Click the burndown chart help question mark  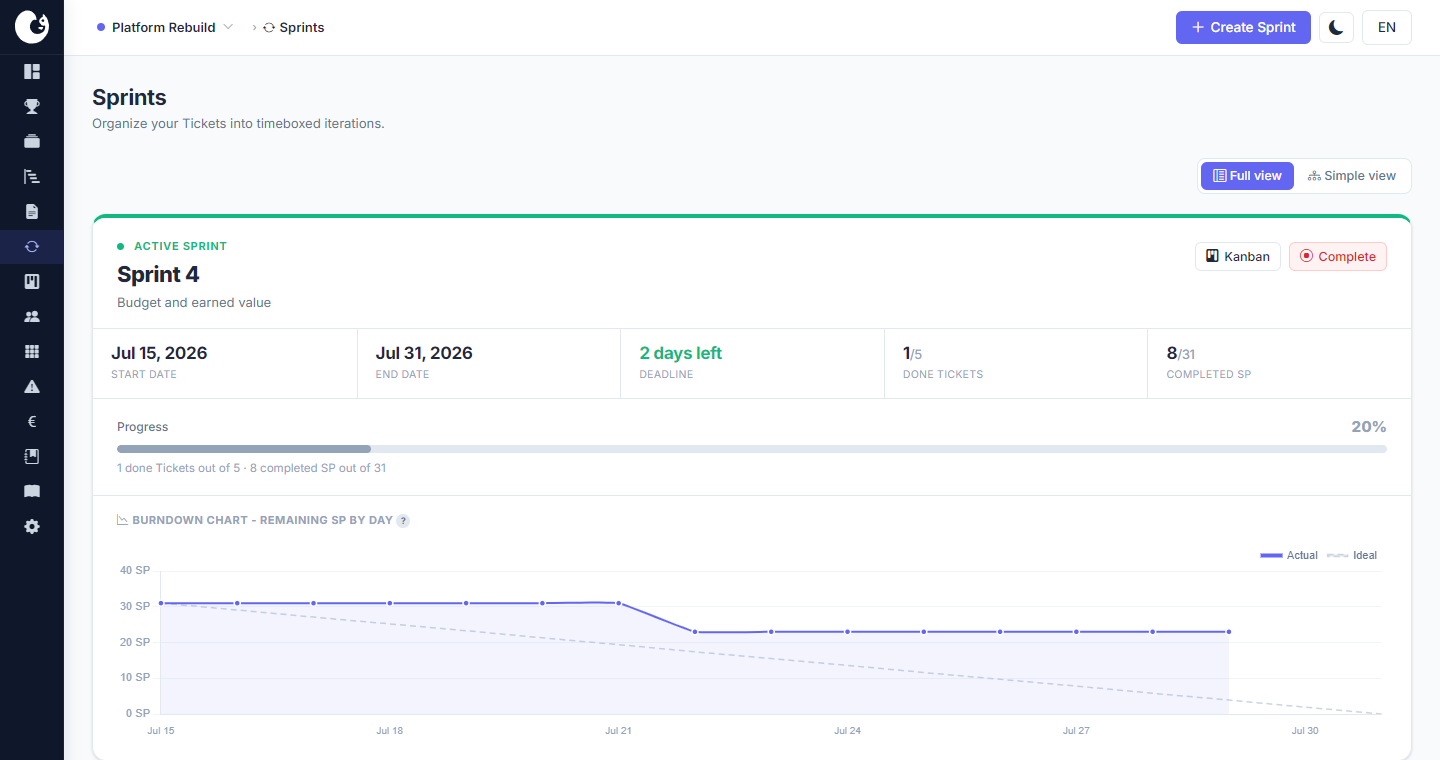[403, 521]
